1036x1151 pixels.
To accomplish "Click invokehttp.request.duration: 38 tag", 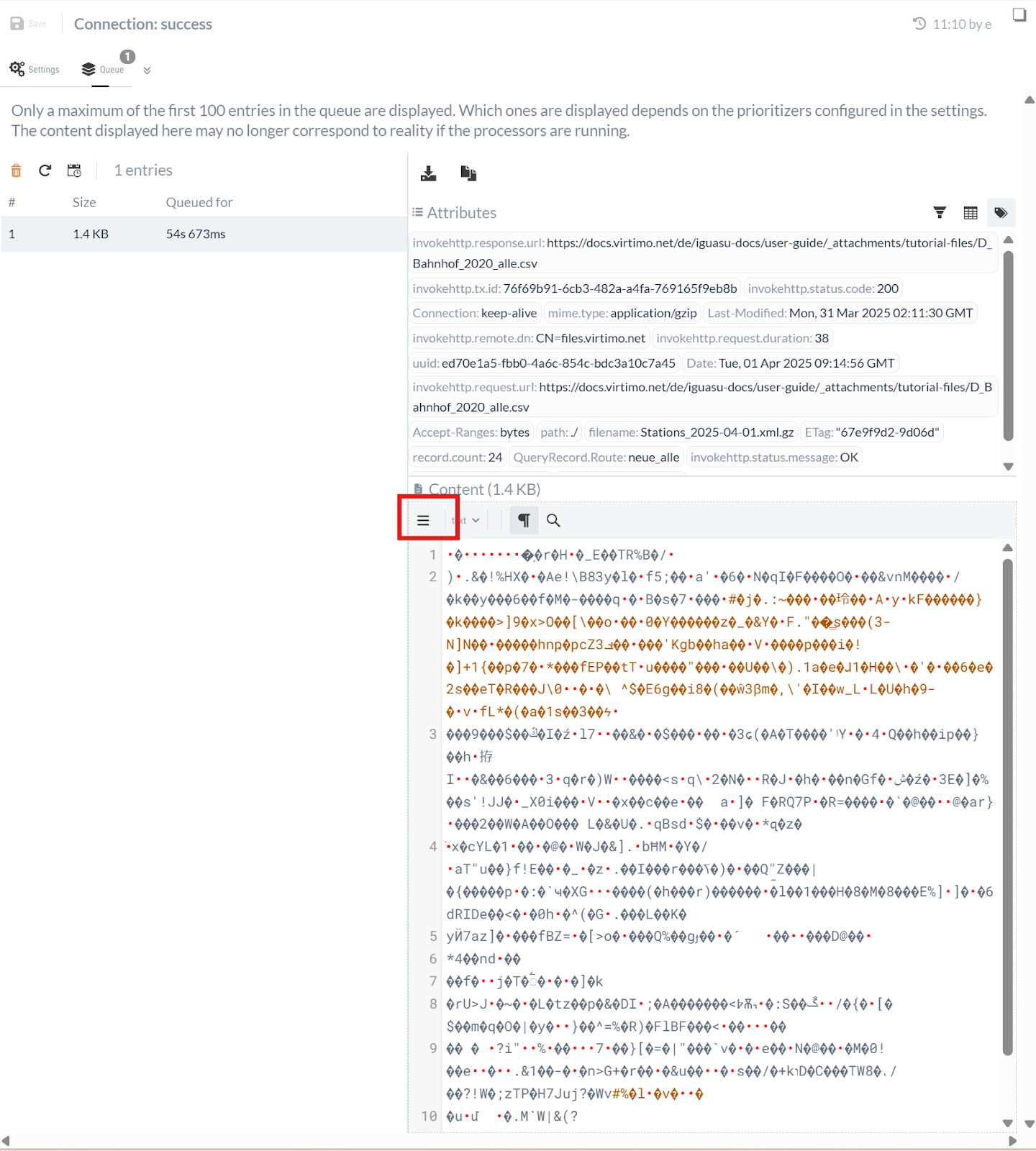I will click(x=742, y=338).
